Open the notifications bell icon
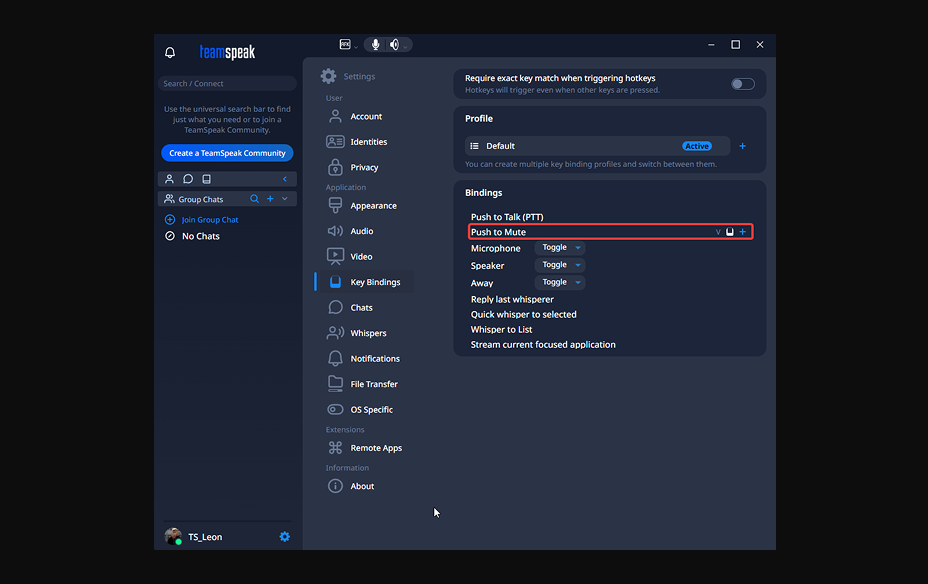Image resolution: width=928 pixels, height=584 pixels. click(170, 53)
